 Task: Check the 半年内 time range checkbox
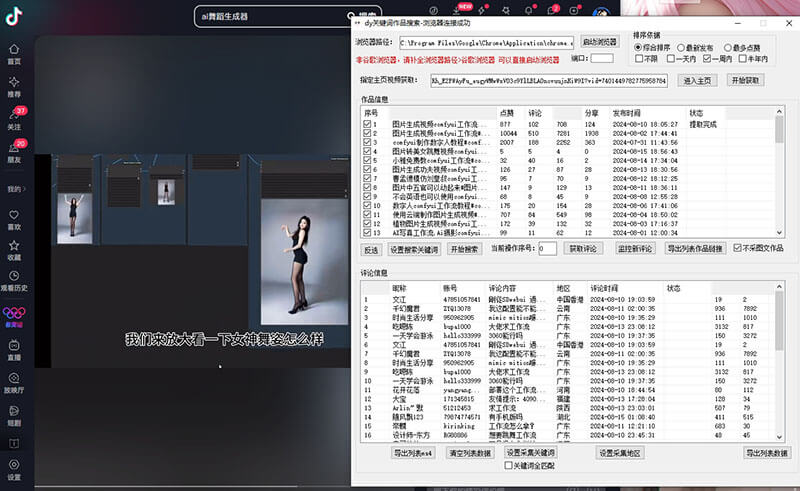743,59
